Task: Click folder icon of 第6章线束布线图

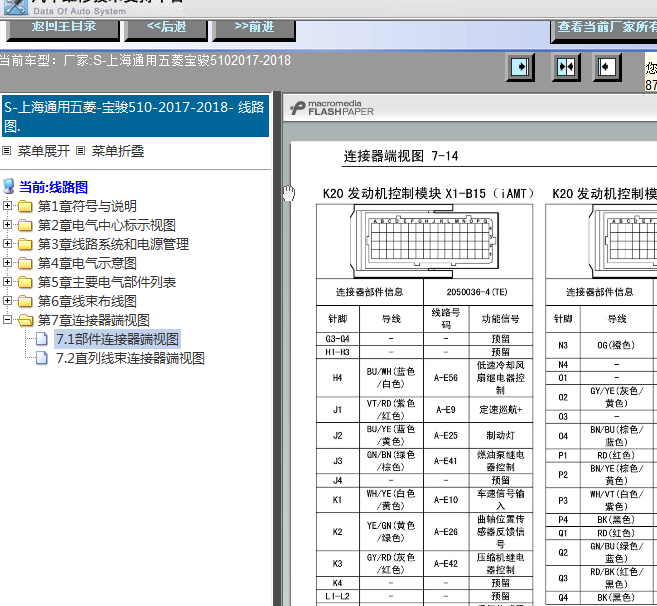Action: (x=25, y=301)
